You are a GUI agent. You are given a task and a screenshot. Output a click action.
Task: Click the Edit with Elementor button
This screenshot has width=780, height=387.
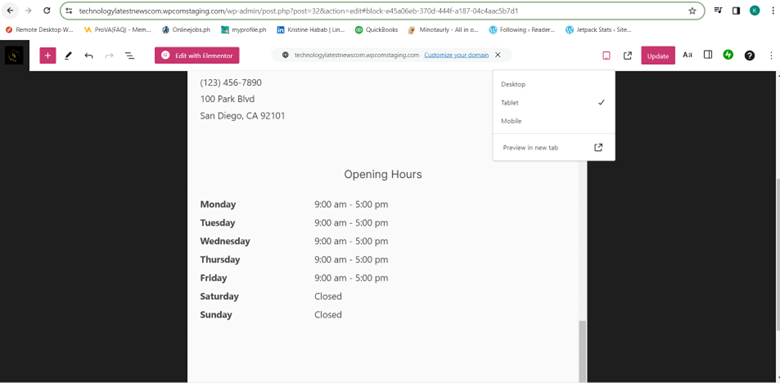coord(197,56)
